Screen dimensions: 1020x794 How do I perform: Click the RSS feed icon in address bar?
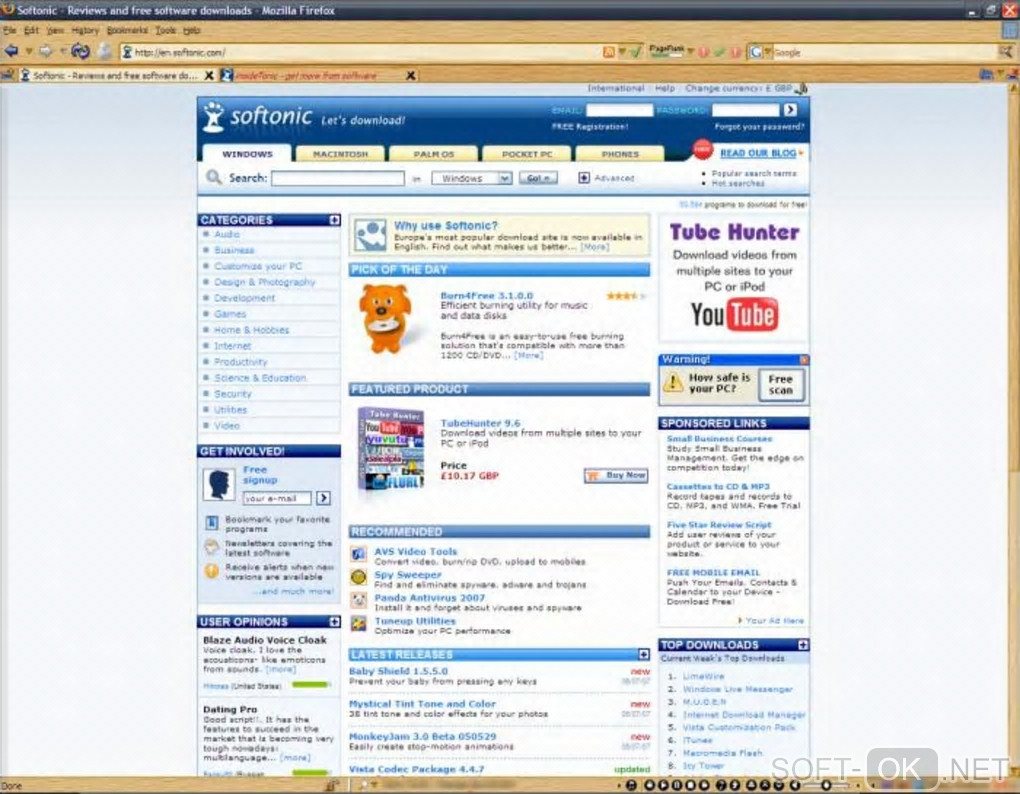click(609, 52)
